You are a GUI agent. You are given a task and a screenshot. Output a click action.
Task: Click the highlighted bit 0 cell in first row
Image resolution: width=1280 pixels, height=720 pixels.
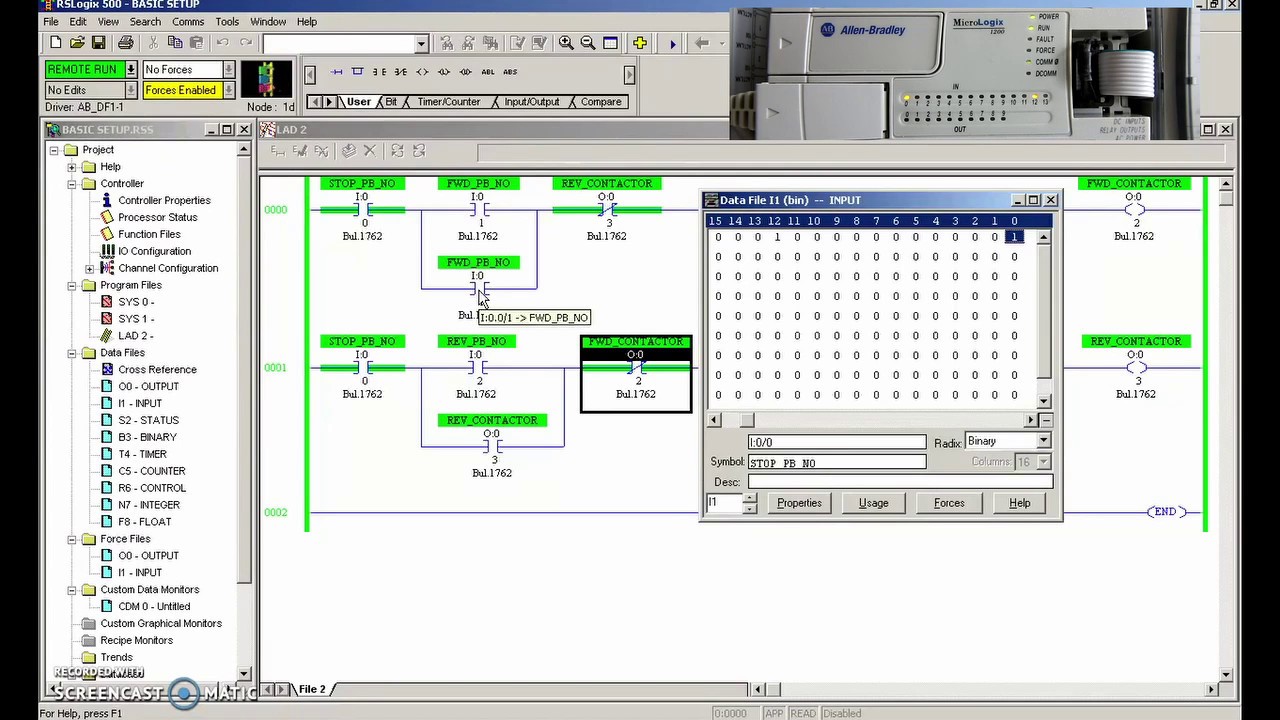1014,237
